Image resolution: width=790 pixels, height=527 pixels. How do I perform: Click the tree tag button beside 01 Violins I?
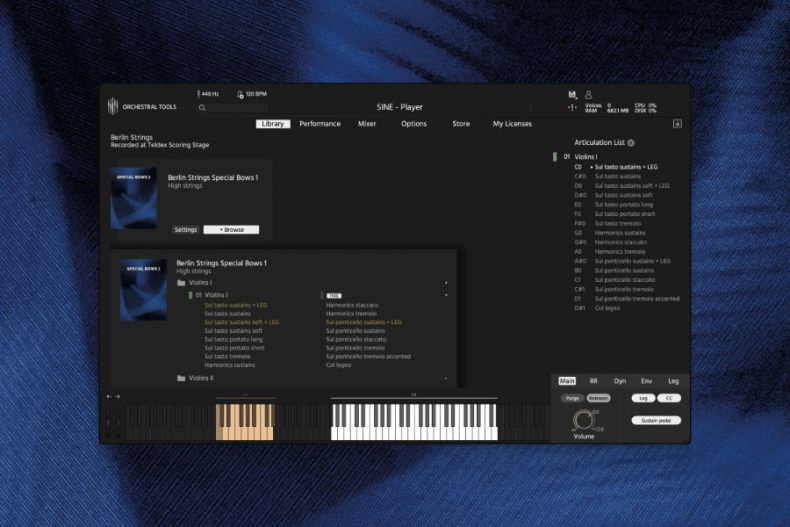point(334,296)
